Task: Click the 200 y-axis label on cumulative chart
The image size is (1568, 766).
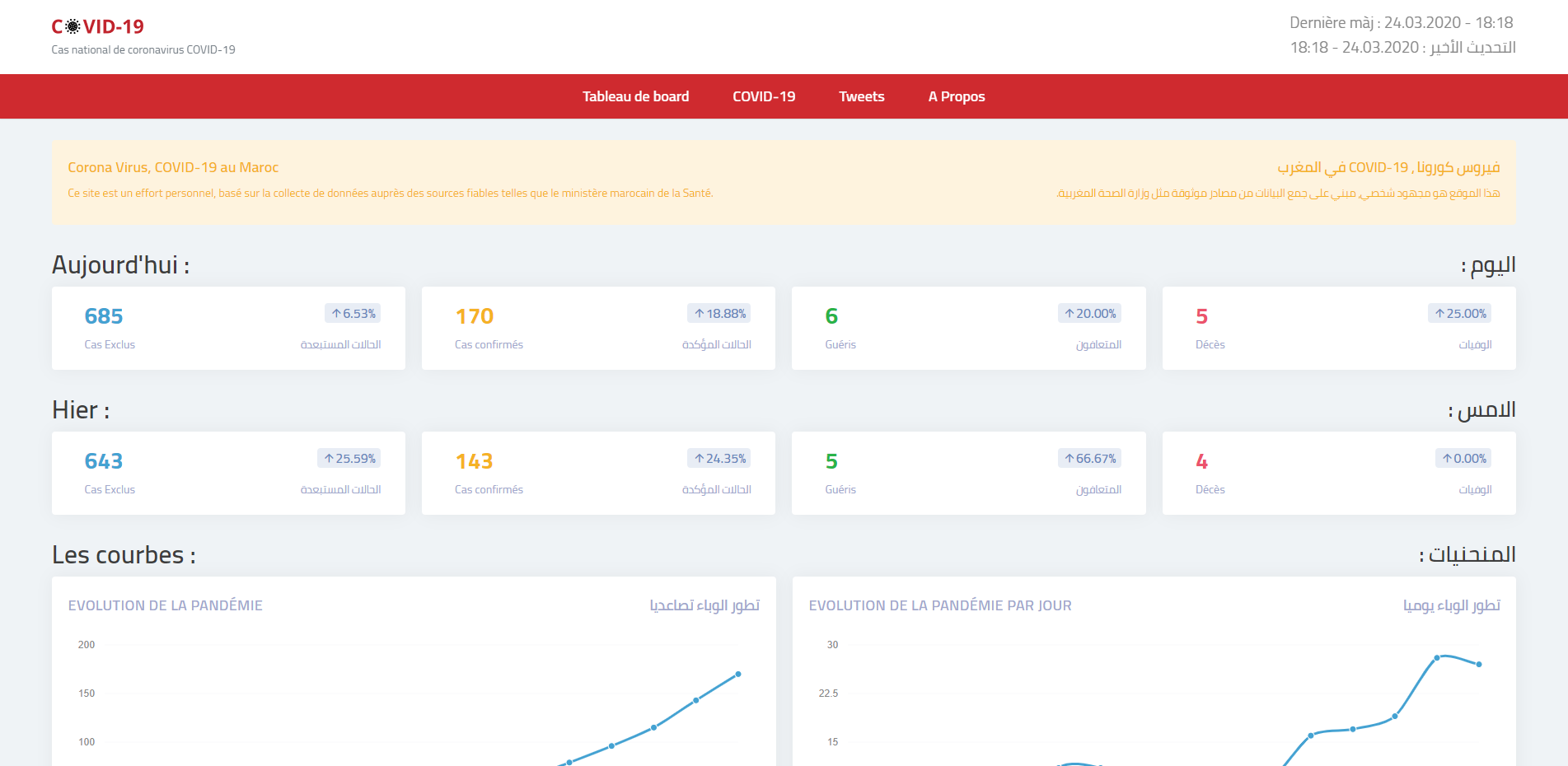Action: coord(87,645)
